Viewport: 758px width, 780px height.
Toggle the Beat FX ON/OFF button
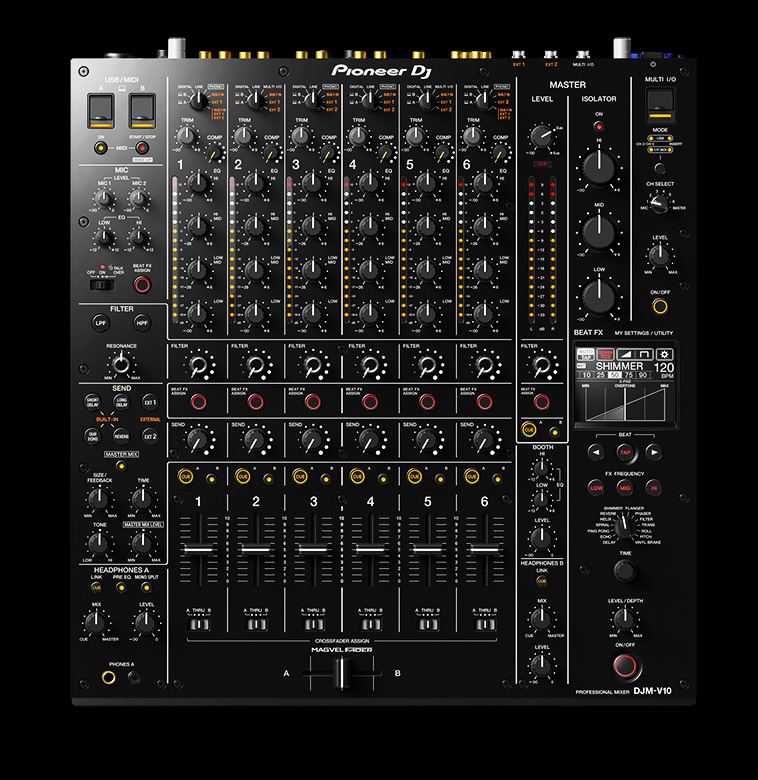click(x=625, y=666)
